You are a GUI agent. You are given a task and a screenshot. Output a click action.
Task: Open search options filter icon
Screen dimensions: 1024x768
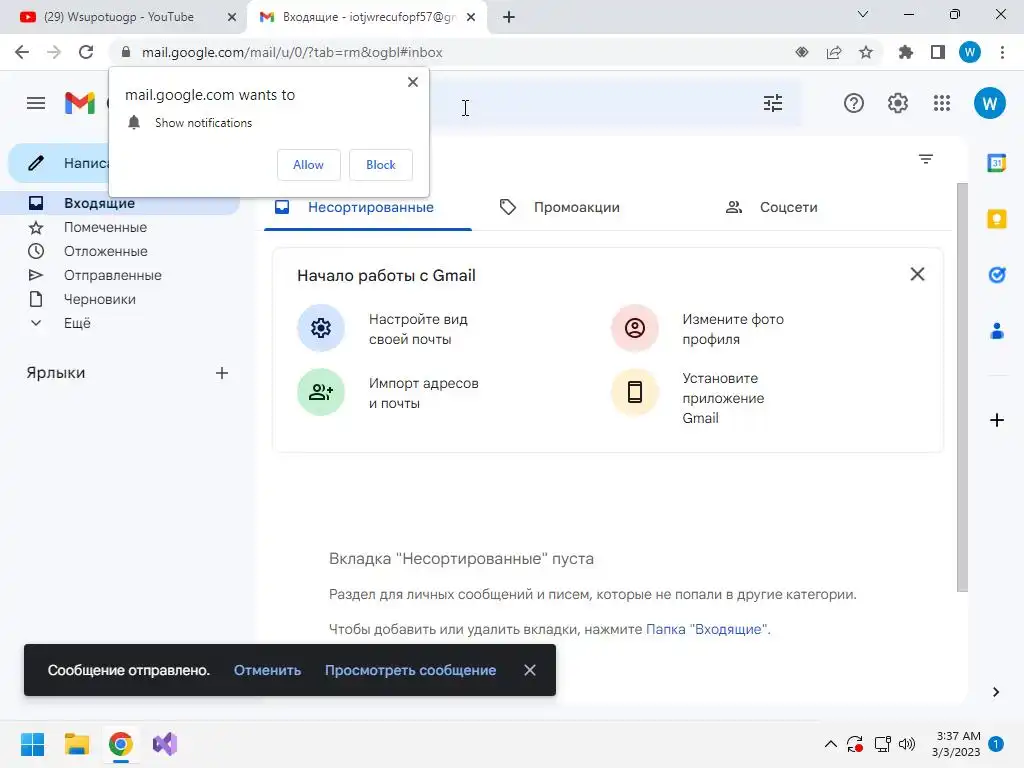click(773, 103)
